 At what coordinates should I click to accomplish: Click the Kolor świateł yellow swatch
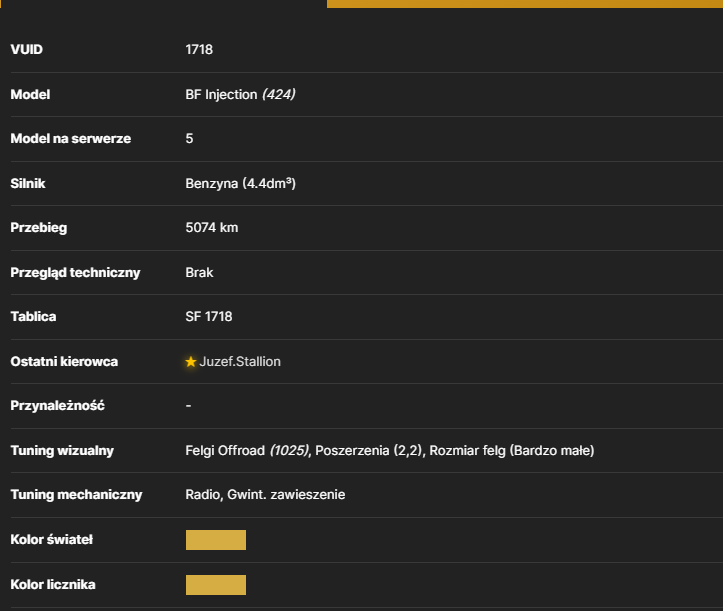tap(216, 540)
